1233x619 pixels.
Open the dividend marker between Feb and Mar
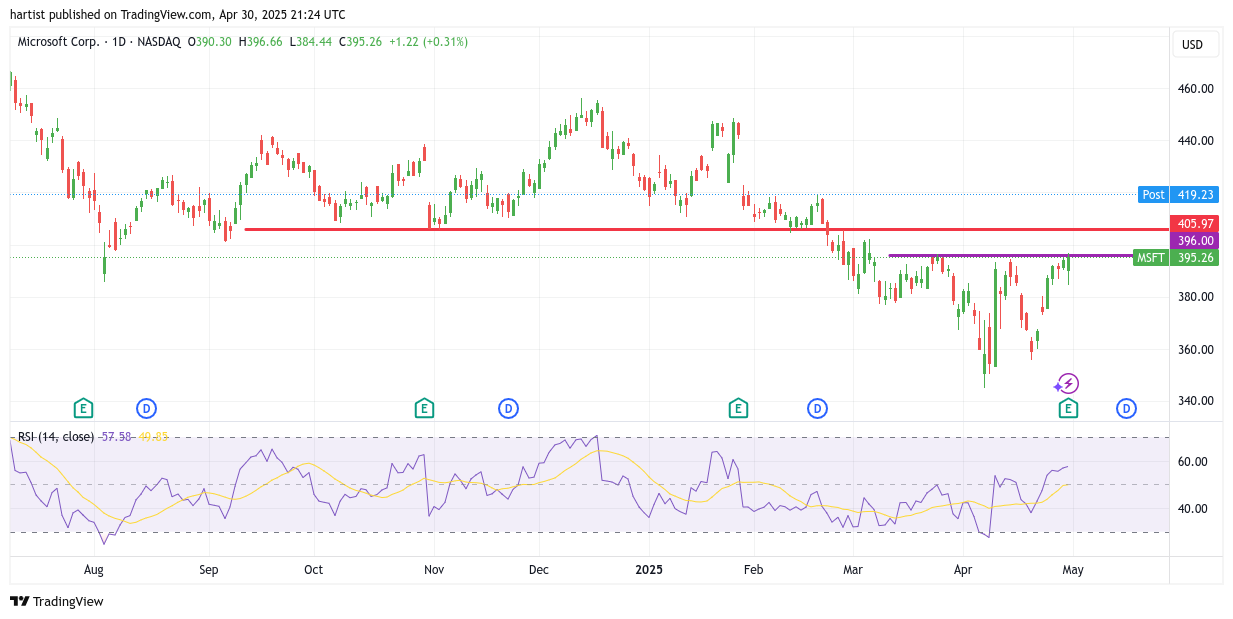818,408
